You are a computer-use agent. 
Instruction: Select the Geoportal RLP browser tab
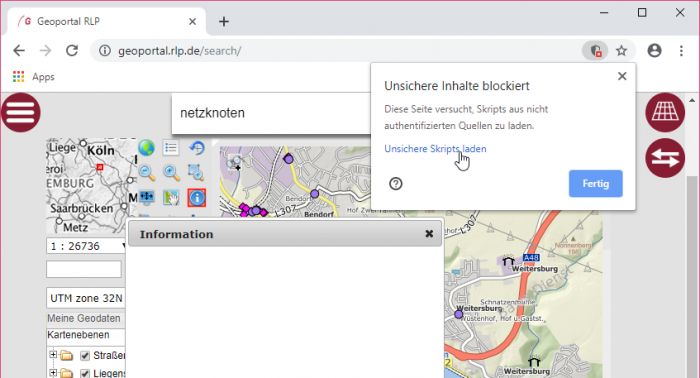tap(106, 21)
